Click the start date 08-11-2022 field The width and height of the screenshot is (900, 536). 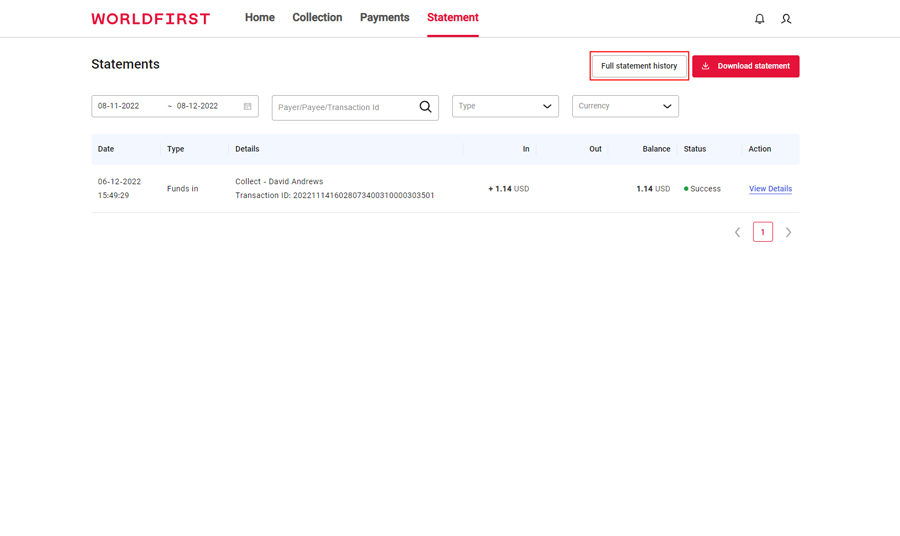126,106
